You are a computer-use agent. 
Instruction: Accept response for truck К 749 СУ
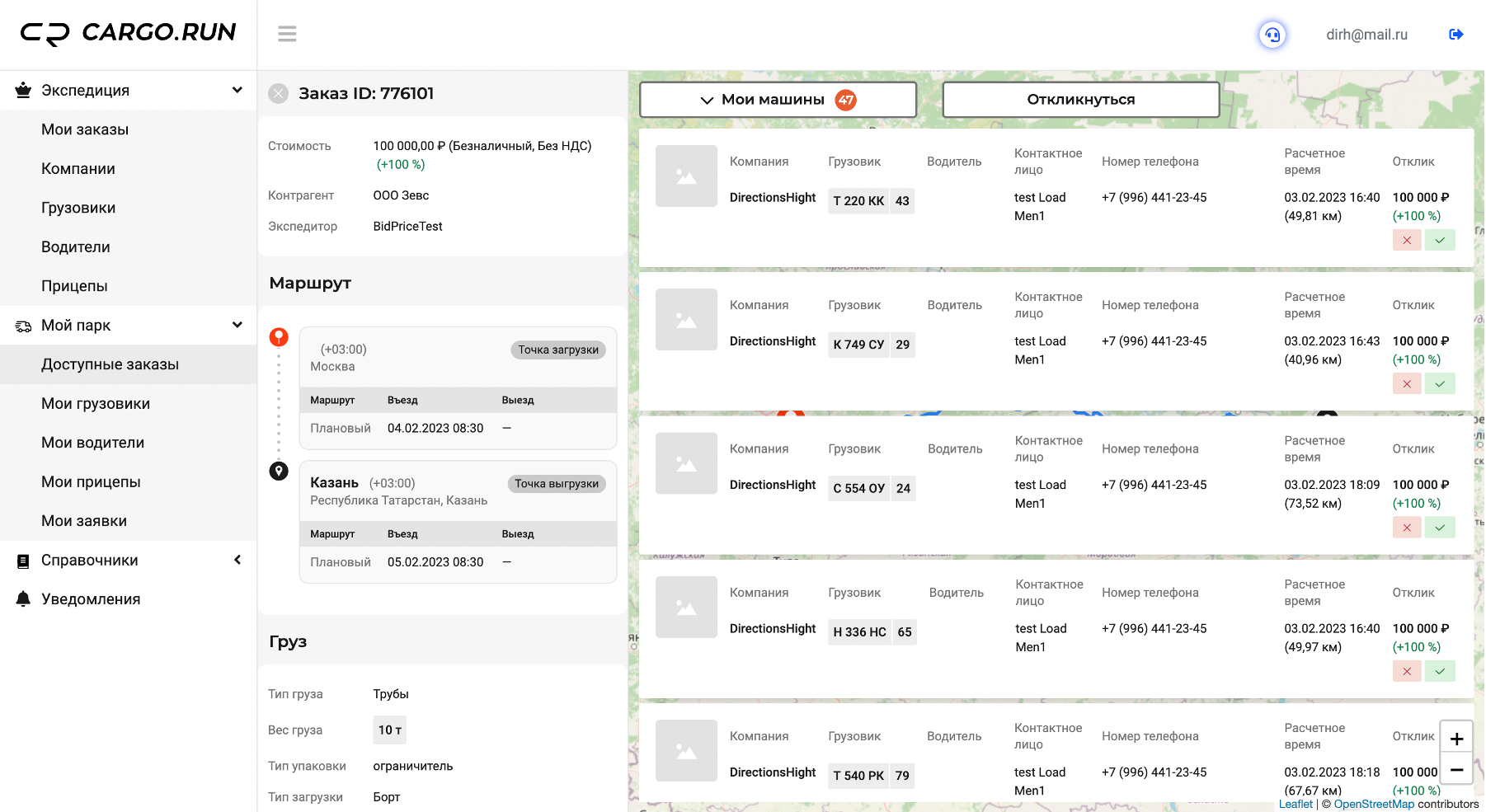coord(1439,383)
